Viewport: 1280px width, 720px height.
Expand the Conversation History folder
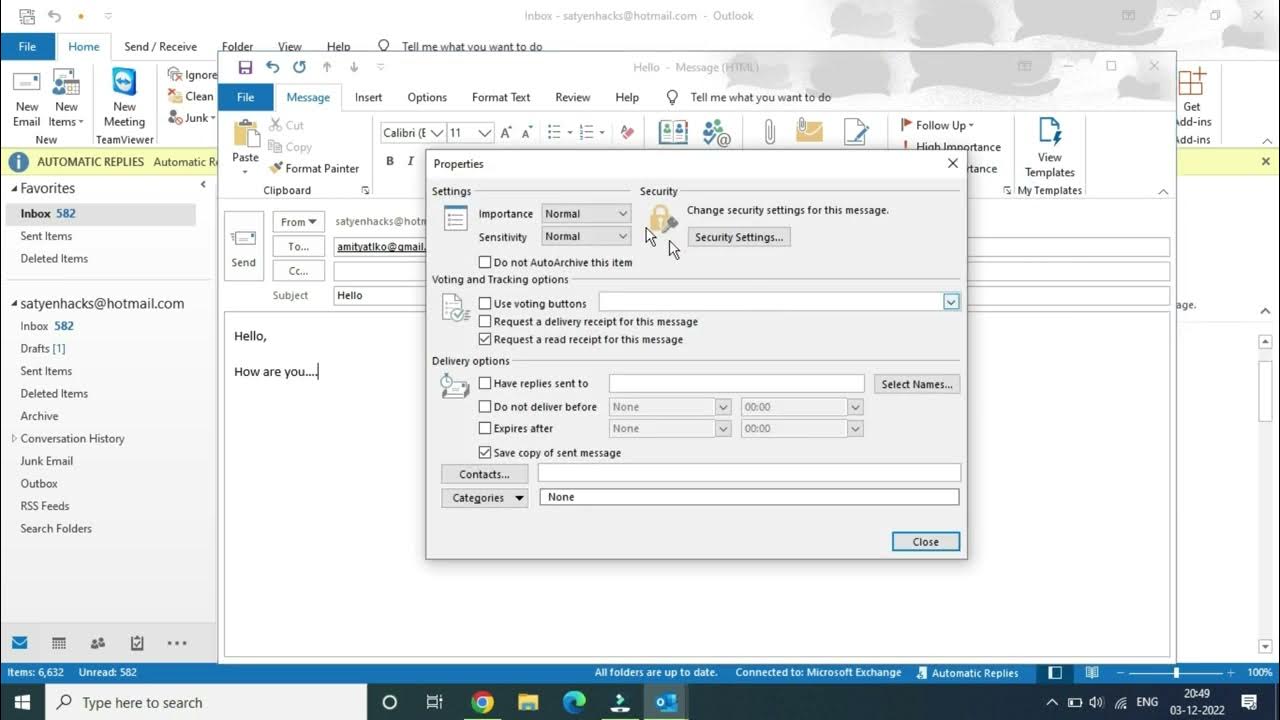click(x=14, y=438)
